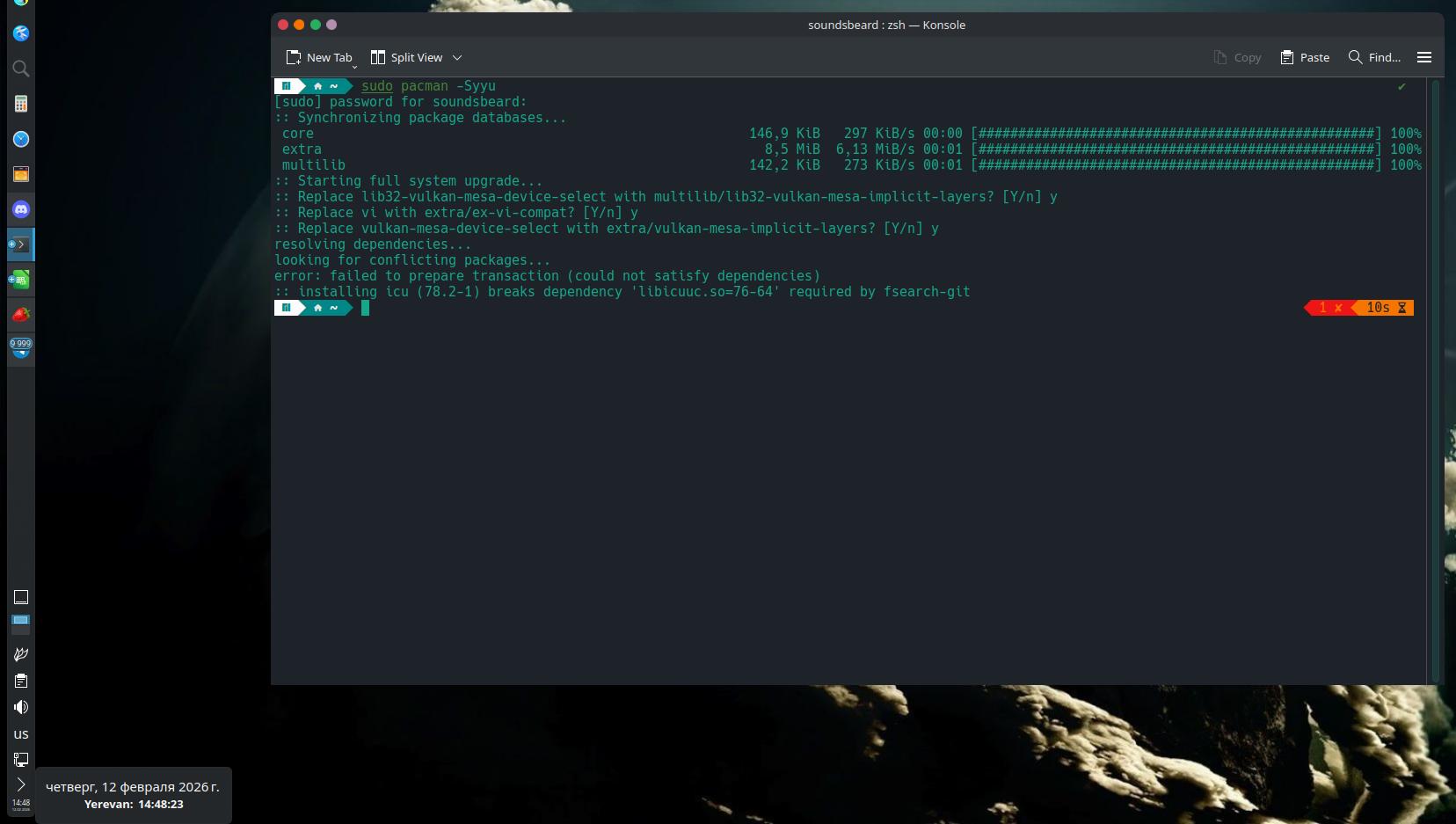1456x824 pixels.
Task: Open a new Konsole tab
Action: (x=318, y=57)
